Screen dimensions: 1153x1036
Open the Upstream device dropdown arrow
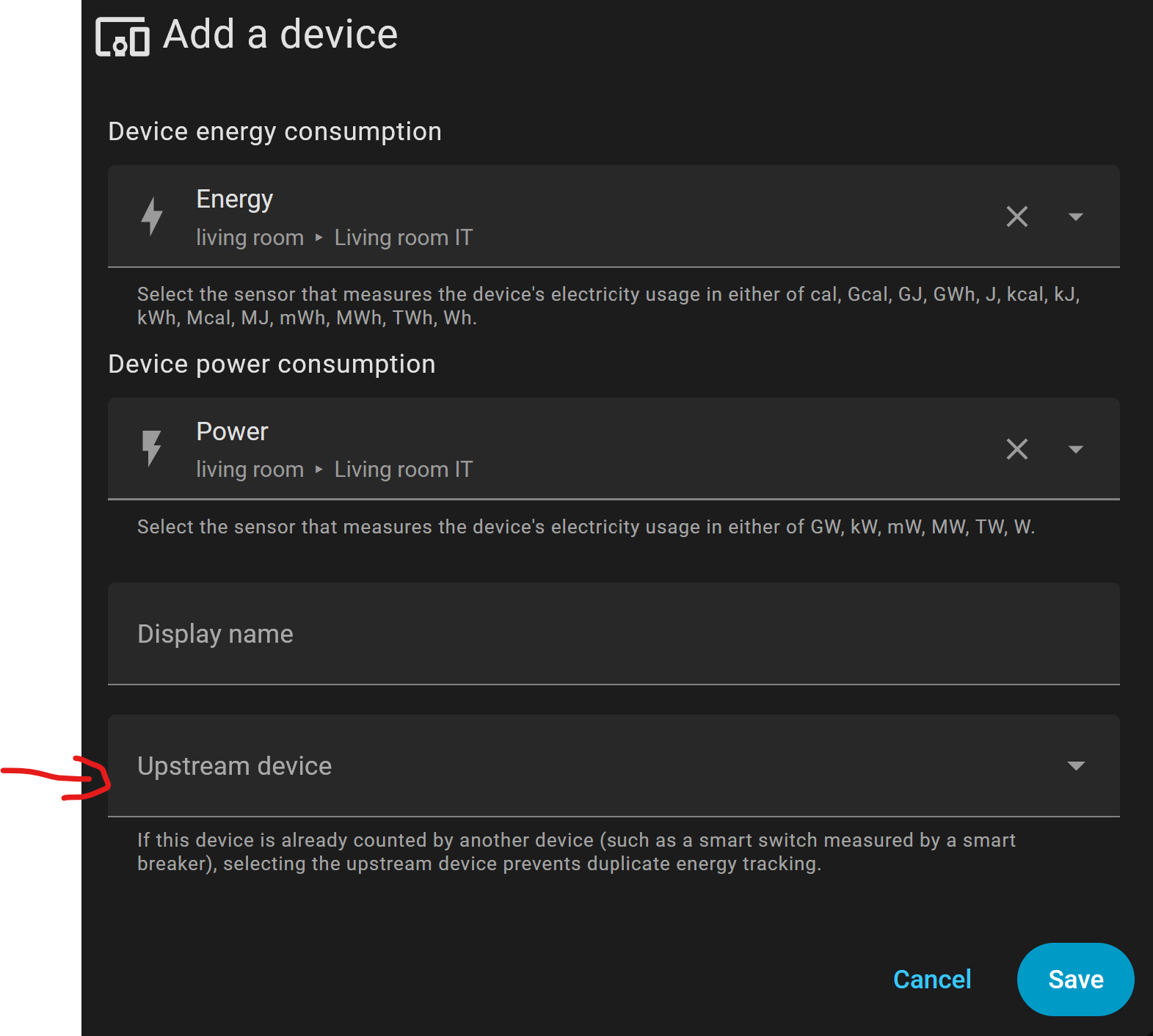[1075, 766]
